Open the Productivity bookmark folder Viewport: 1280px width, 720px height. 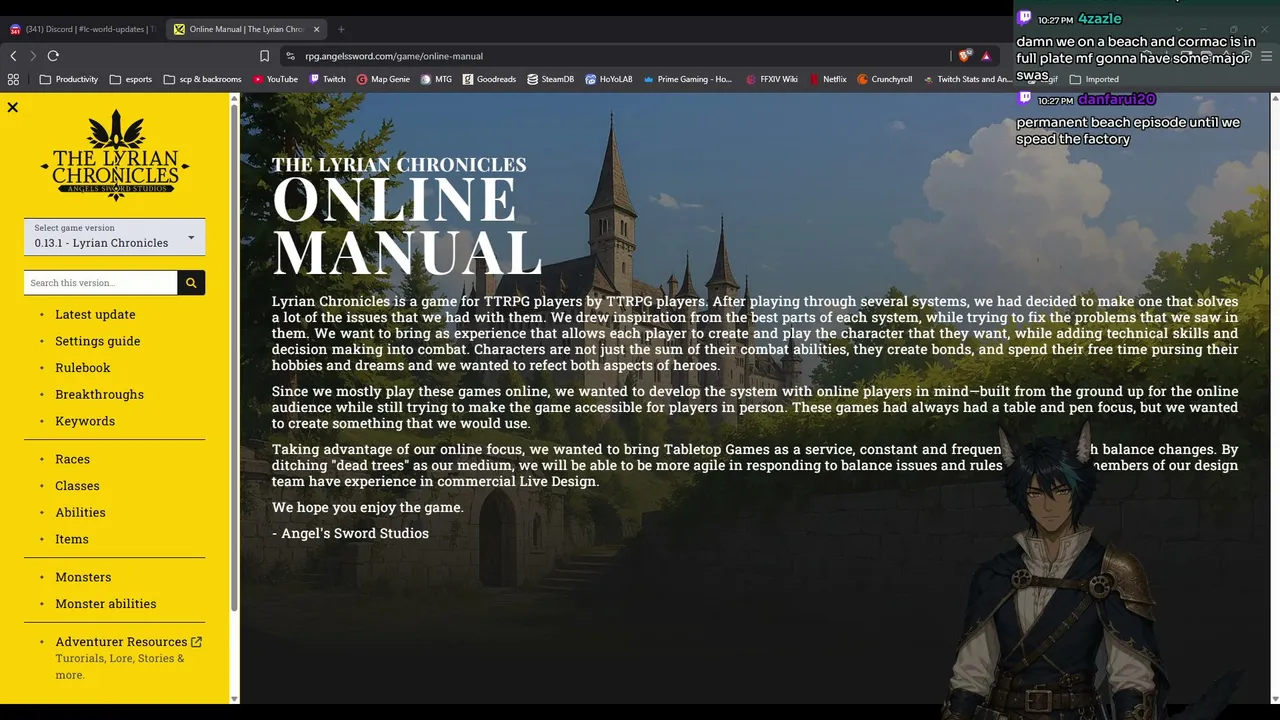pos(69,79)
